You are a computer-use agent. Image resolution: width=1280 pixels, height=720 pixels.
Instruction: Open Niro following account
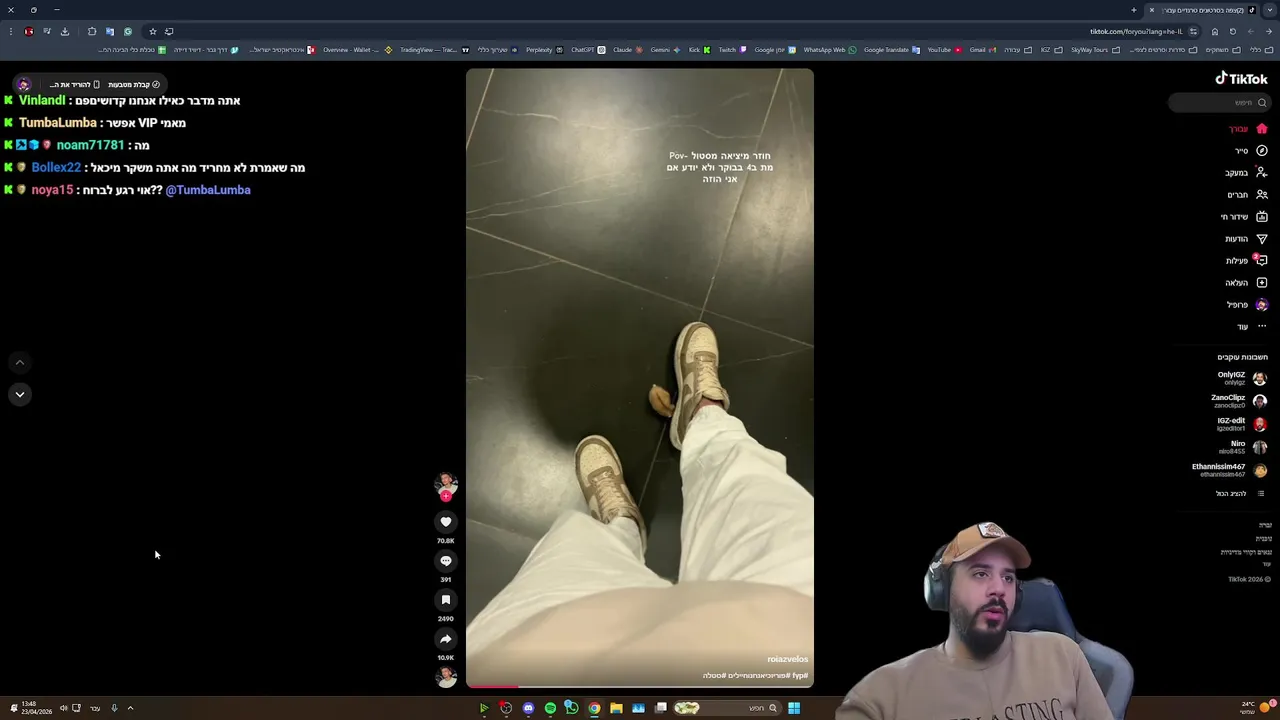click(1243, 447)
